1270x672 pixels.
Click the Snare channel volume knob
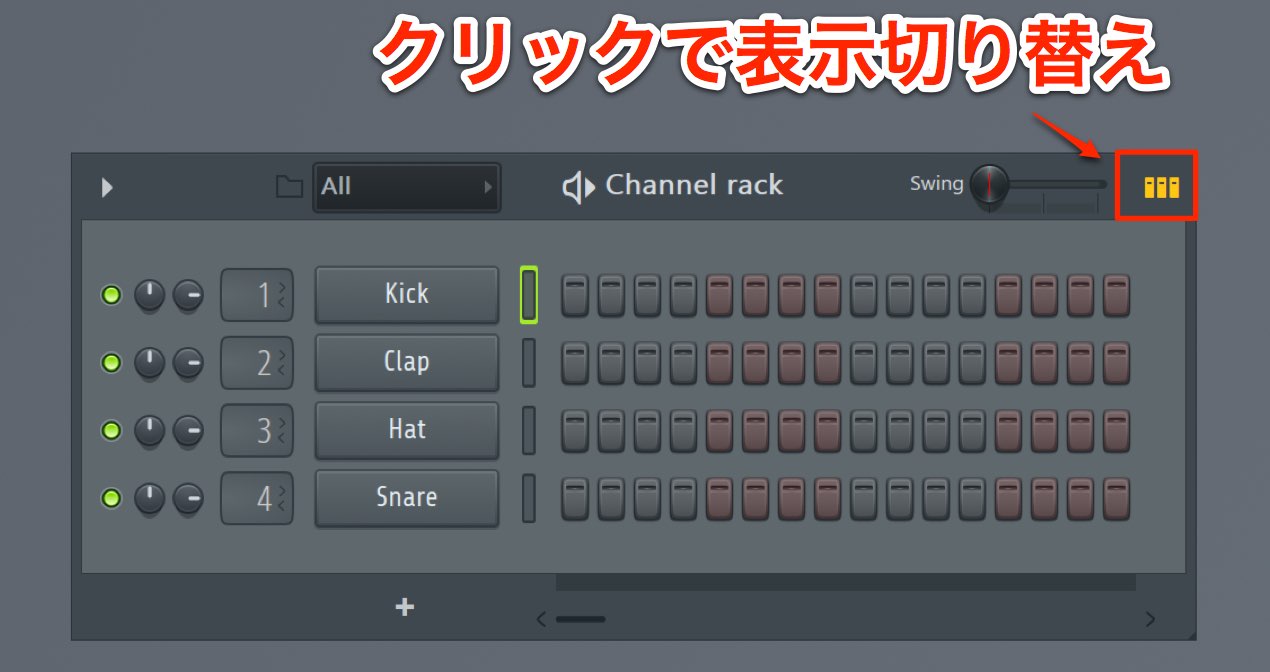tap(188, 498)
